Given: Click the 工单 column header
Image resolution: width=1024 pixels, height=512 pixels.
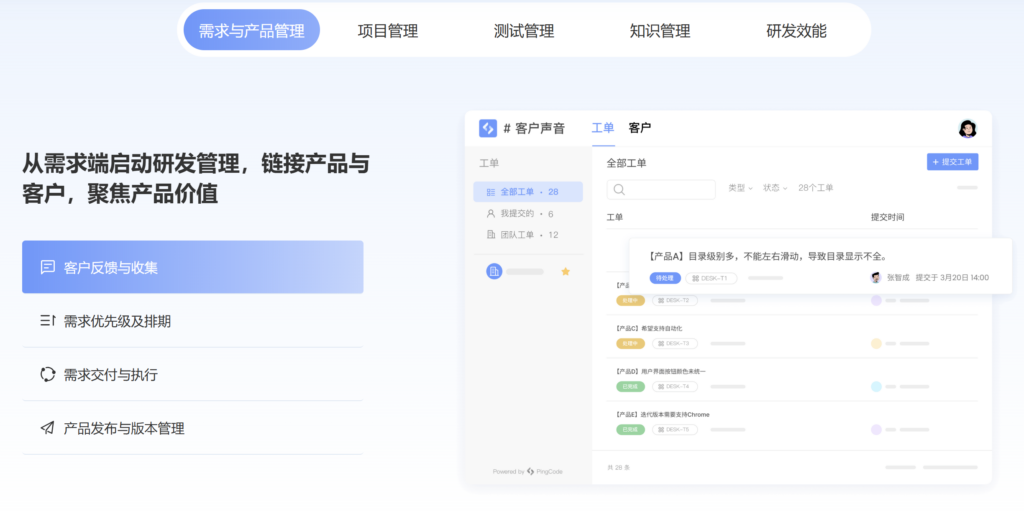Looking at the screenshot, I should [615, 217].
